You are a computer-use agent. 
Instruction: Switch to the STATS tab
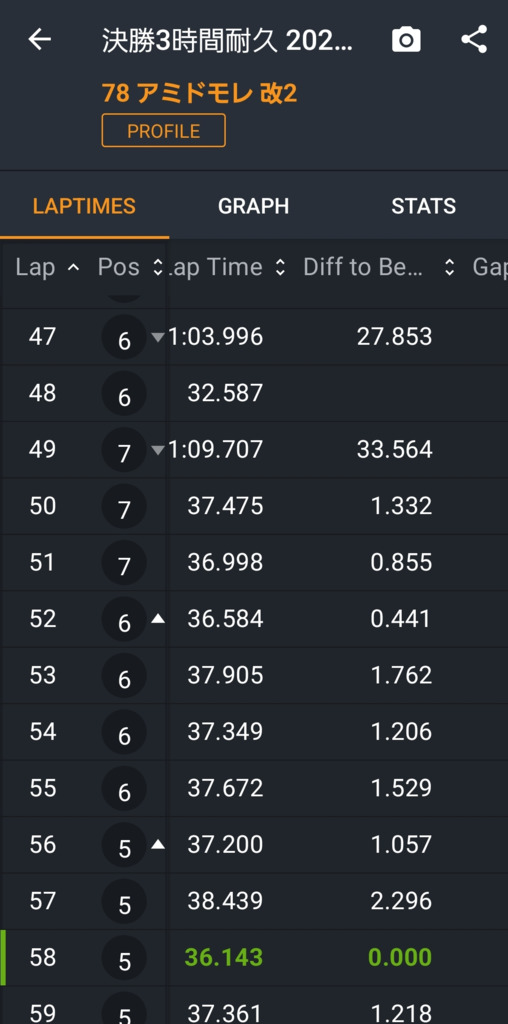(x=423, y=206)
